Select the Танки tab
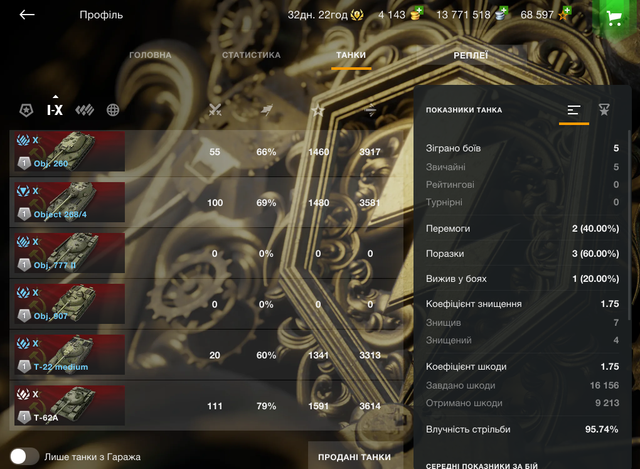 (351, 55)
